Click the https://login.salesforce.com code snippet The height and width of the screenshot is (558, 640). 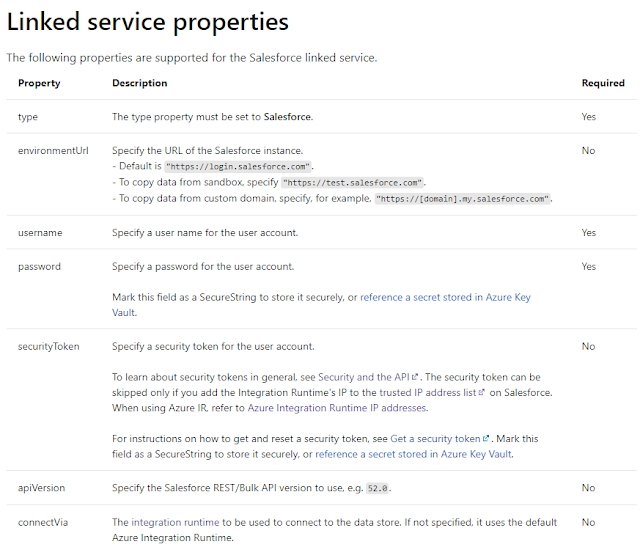tap(238, 167)
